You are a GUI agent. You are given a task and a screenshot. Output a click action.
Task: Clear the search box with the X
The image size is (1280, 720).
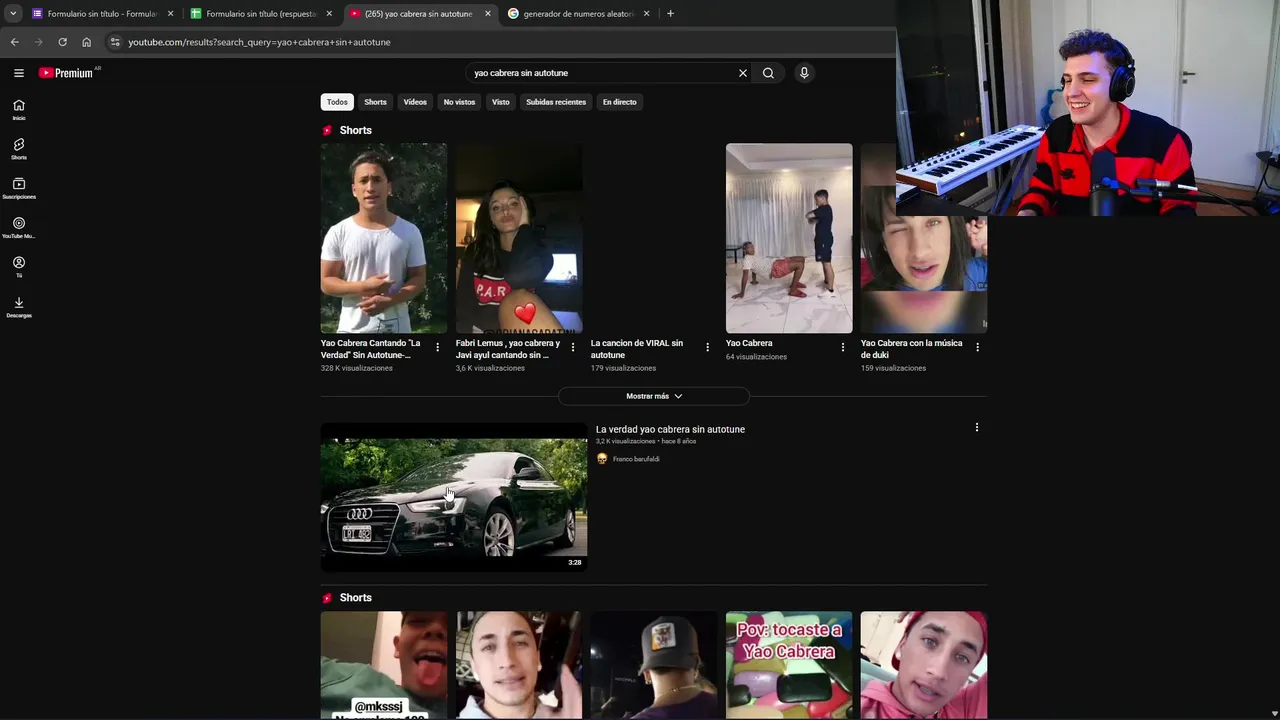tap(743, 73)
